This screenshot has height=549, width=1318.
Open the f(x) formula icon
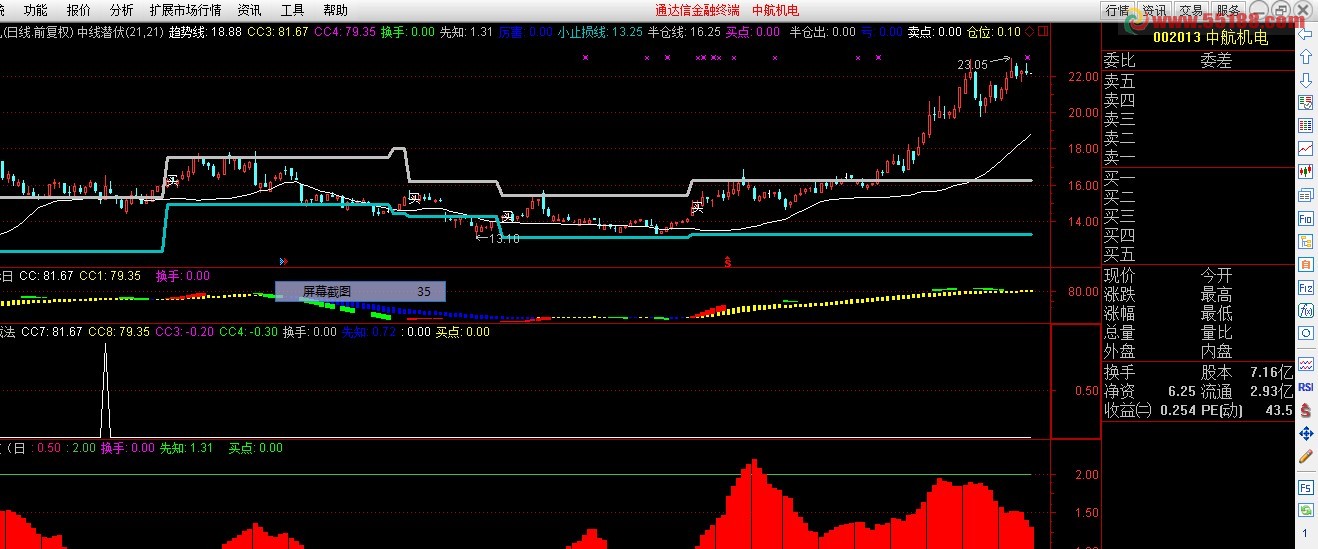tap(1305, 310)
